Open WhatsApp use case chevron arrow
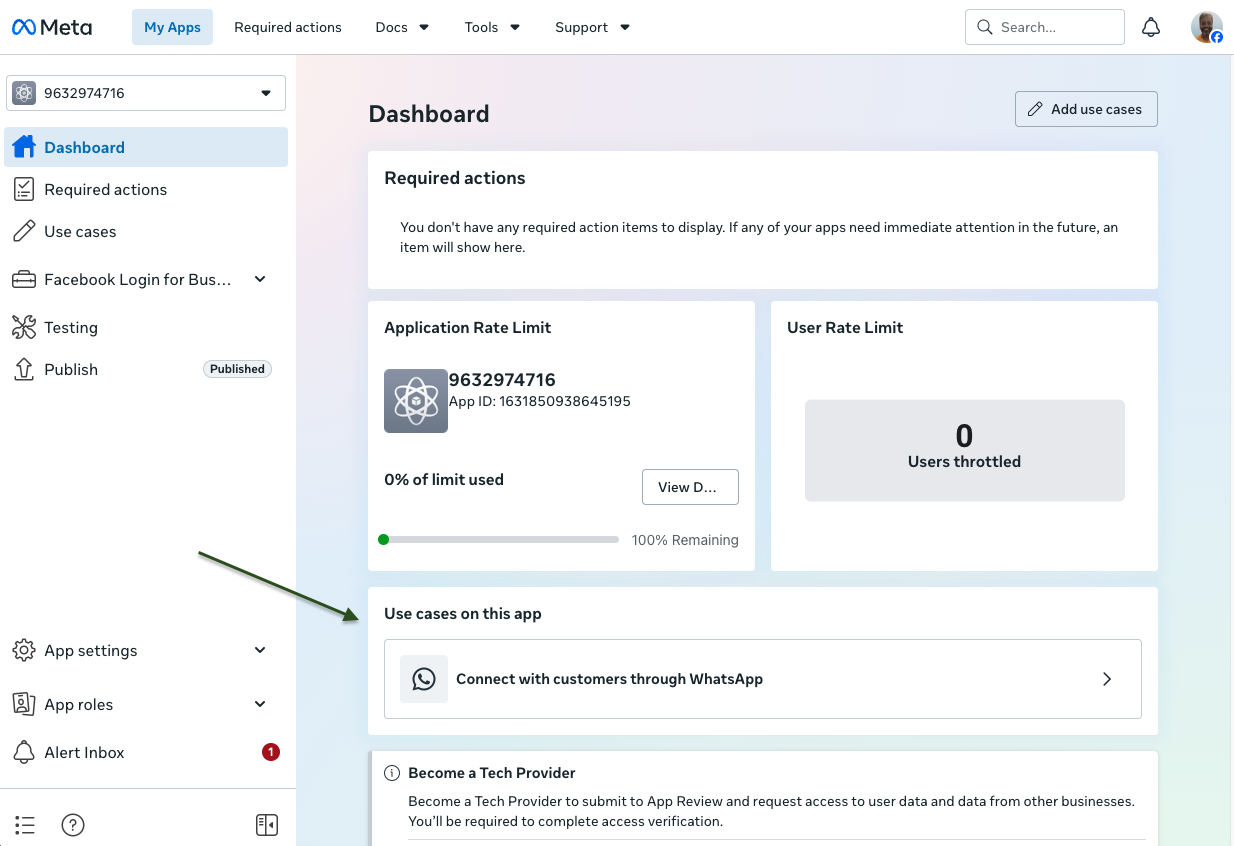The width and height of the screenshot is (1234, 846). [x=1107, y=679]
